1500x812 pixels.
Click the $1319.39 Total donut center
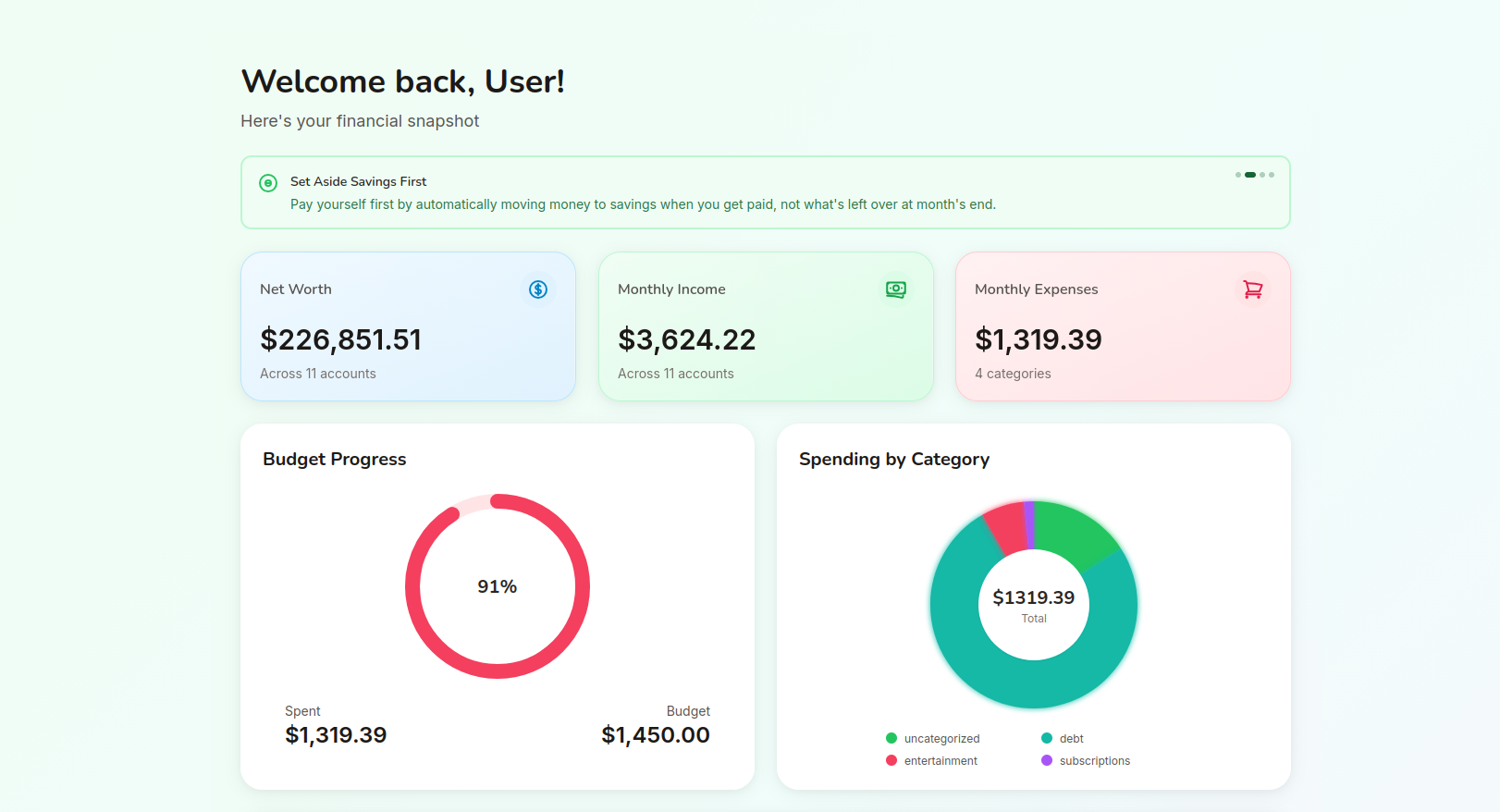click(x=1034, y=605)
